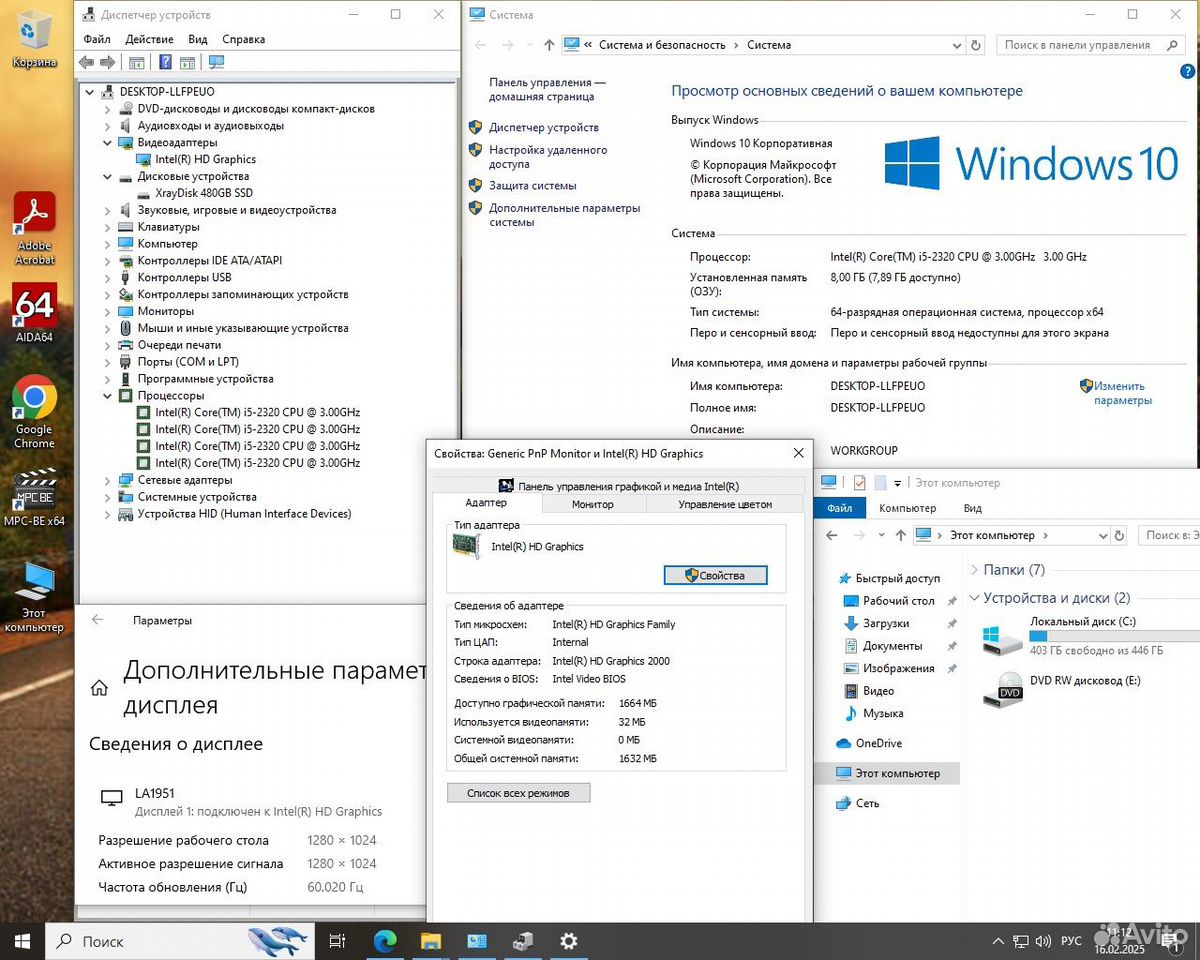Collapse 'Видеоадаптеры' tree node
1200x960 pixels.
[x=107, y=143]
